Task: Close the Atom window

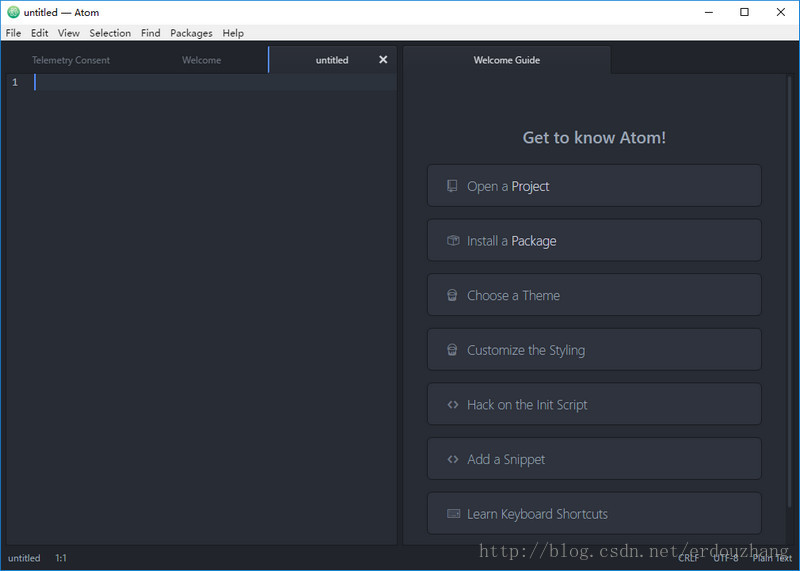Action: (781, 12)
